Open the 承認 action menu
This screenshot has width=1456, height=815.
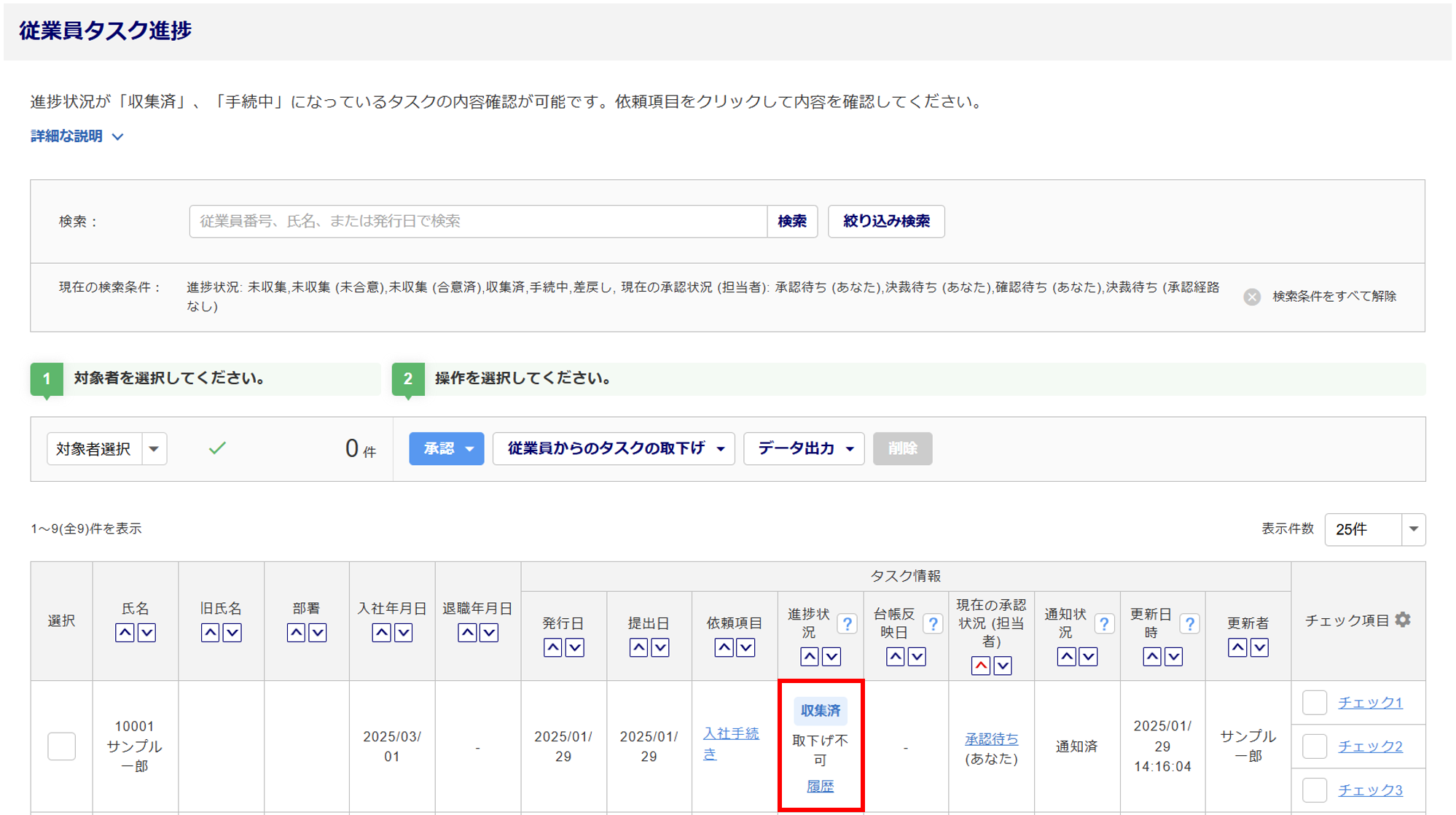pos(446,449)
